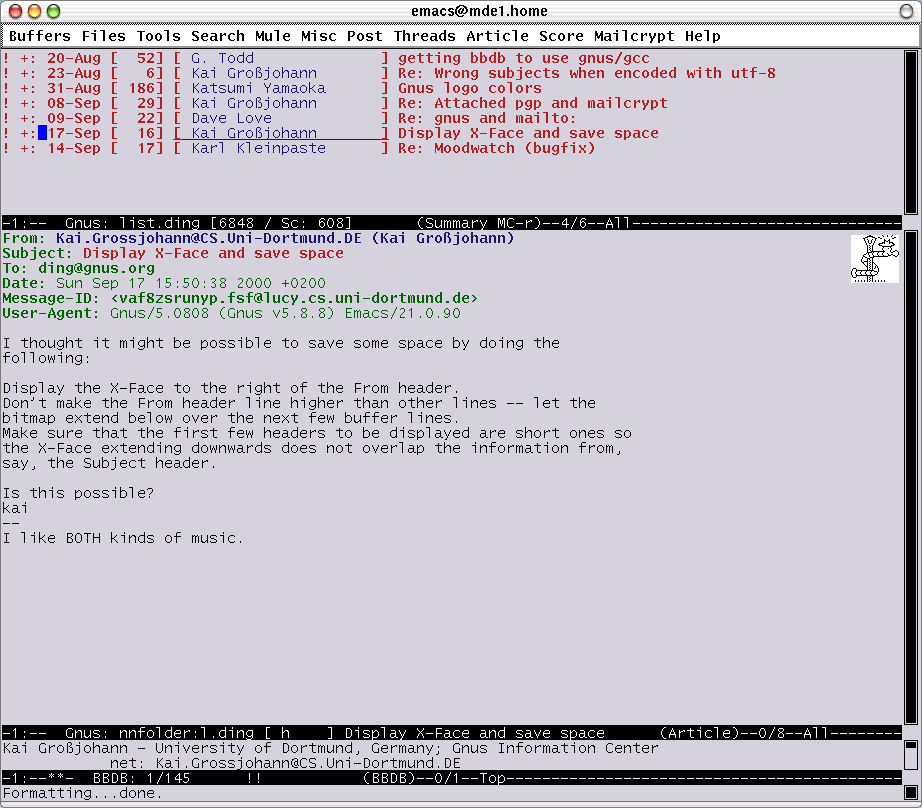The image size is (922, 808).
Task: Click the Karl Kleinpaste author name
Action: click(258, 148)
